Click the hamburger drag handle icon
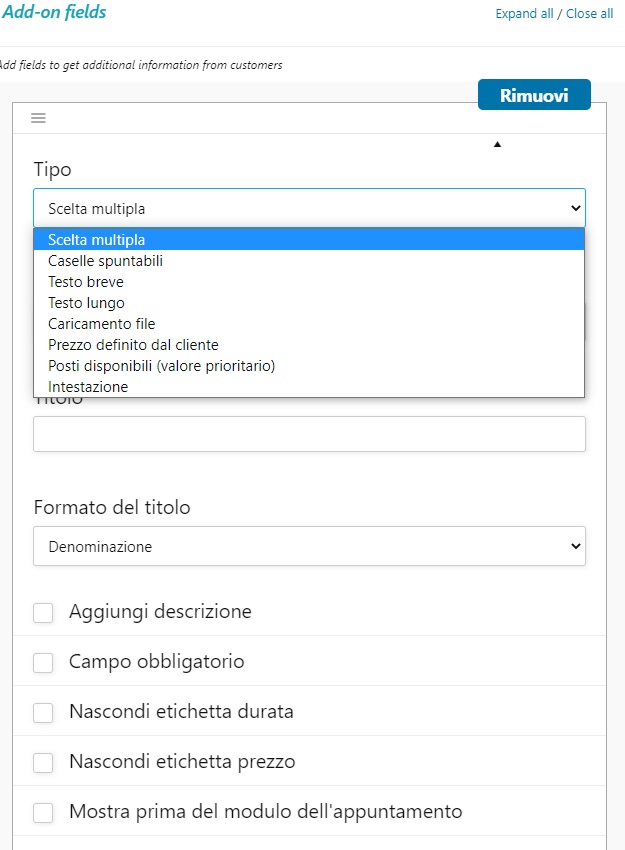Viewport: 625px width, 850px height. click(x=38, y=118)
